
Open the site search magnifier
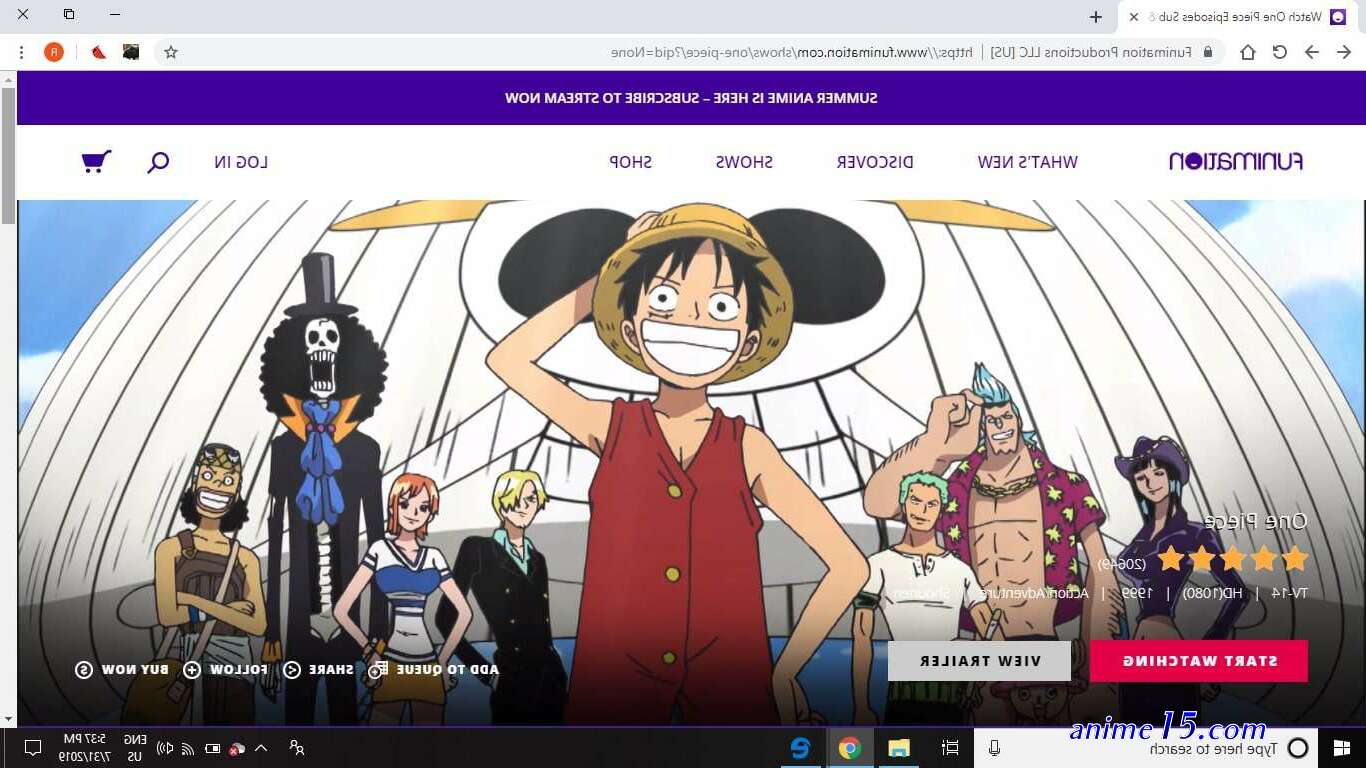click(x=158, y=162)
